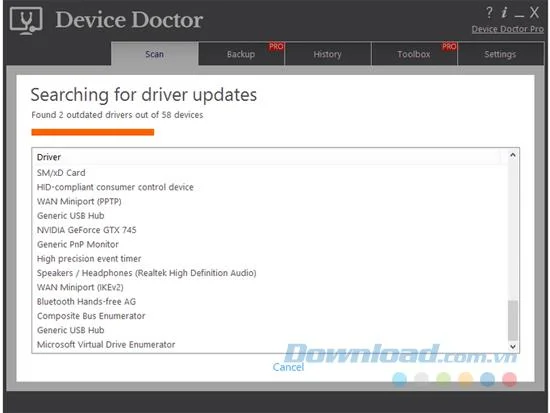This screenshot has width=550, height=413.
Task: Click the PRO badge on Backup tab
Action: pos(276,46)
